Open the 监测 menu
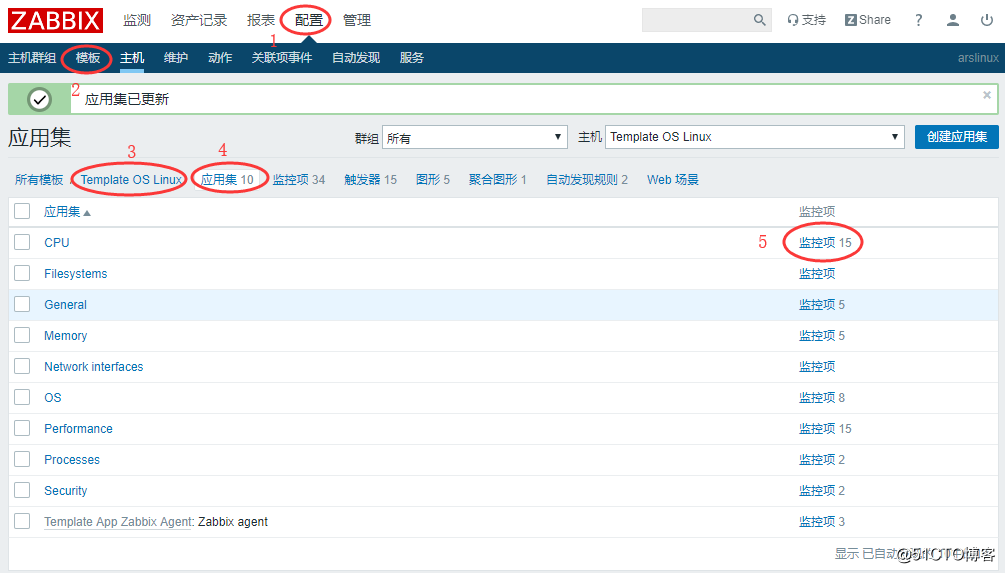The height and width of the screenshot is (573, 1005). tap(137, 21)
